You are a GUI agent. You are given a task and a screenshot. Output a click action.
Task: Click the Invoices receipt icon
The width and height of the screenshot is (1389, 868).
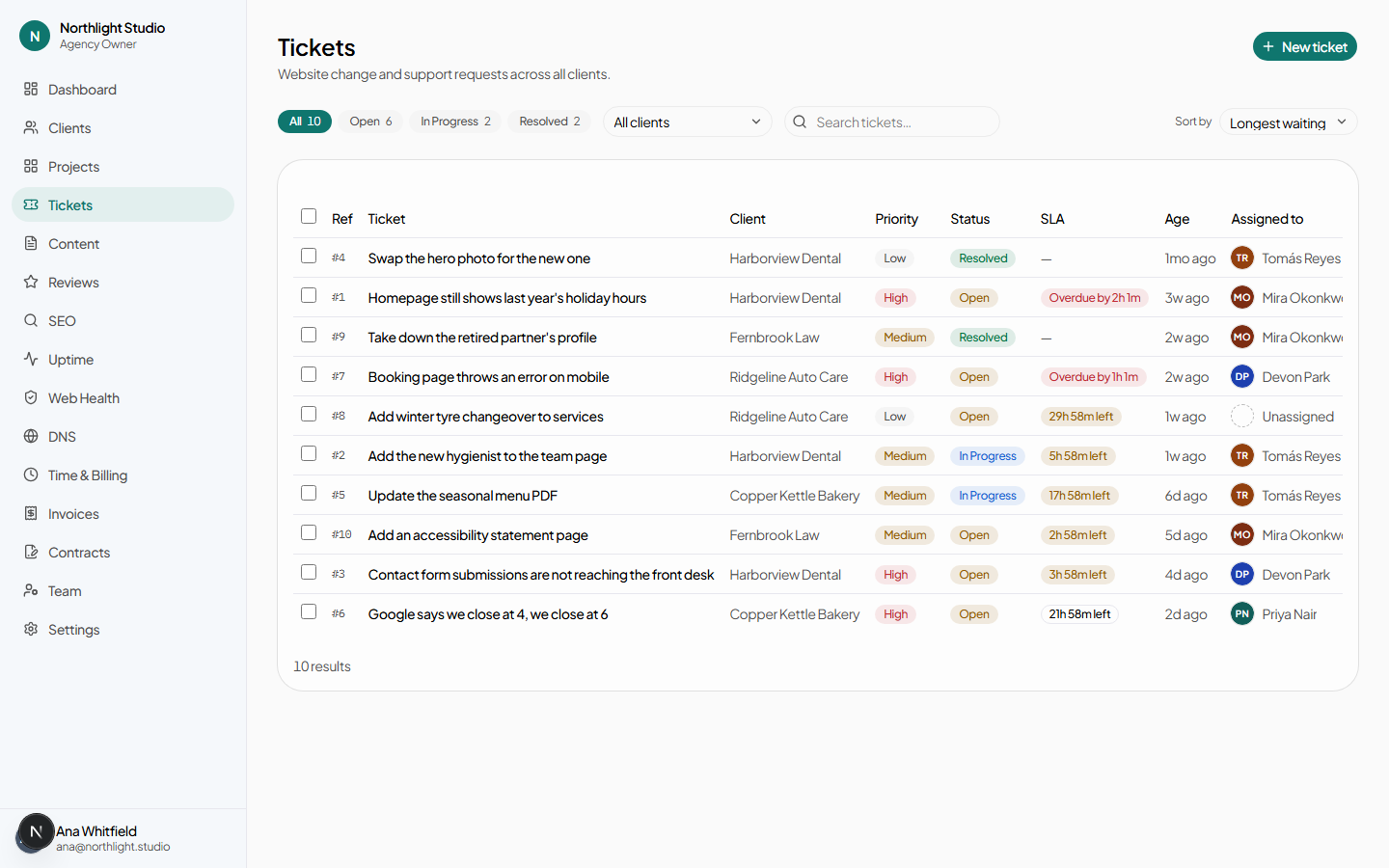31,513
